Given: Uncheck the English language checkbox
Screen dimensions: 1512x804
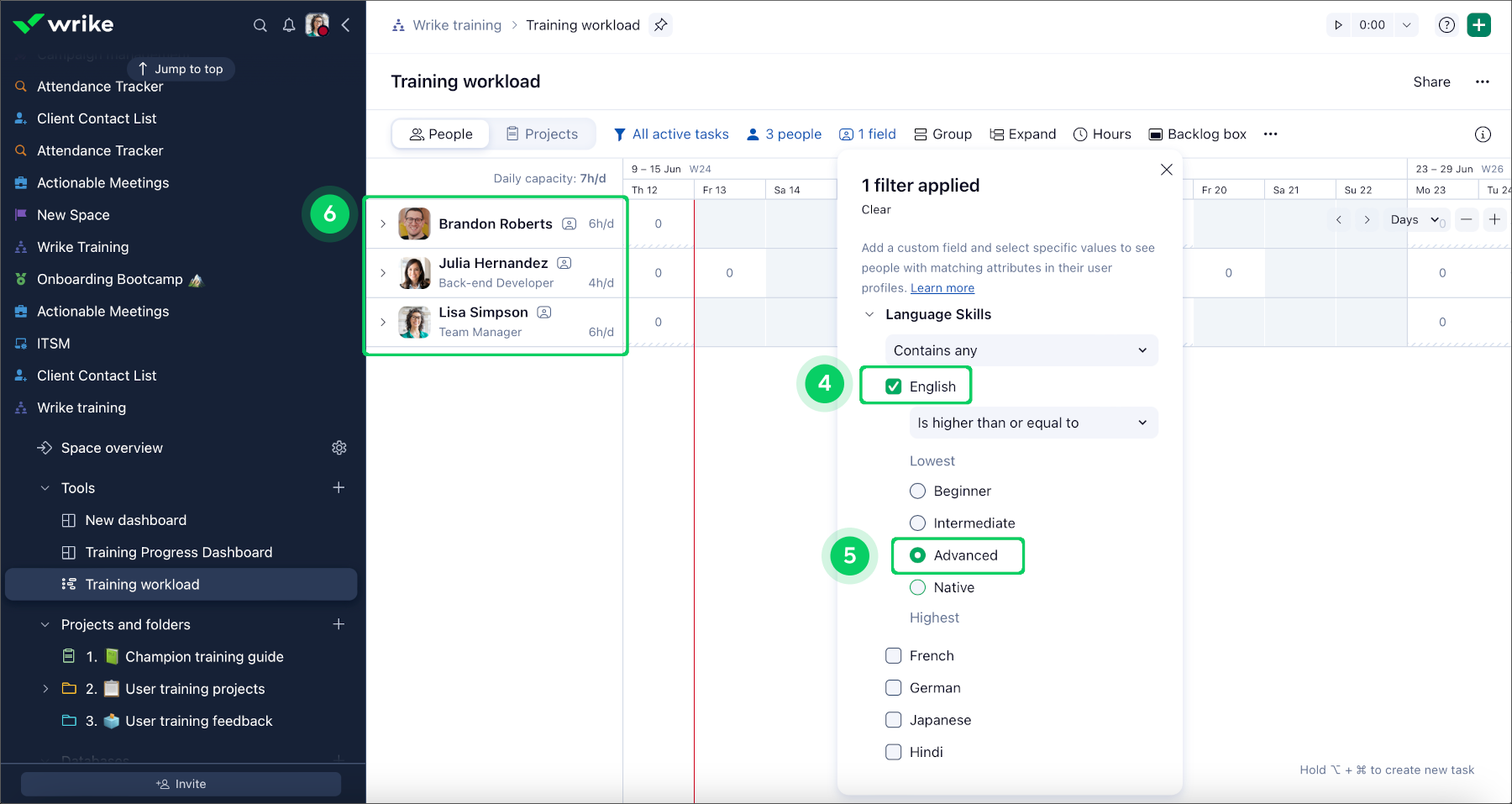Looking at the screenshot, I should [x=894, y=386].
